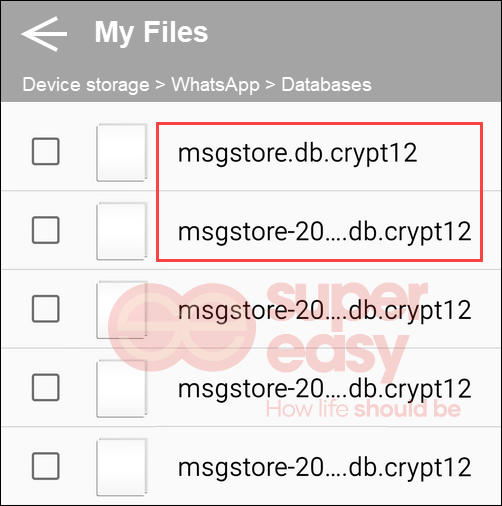Click the file icon in the third row
Screen dimensions: 502x506
(122, 310)
